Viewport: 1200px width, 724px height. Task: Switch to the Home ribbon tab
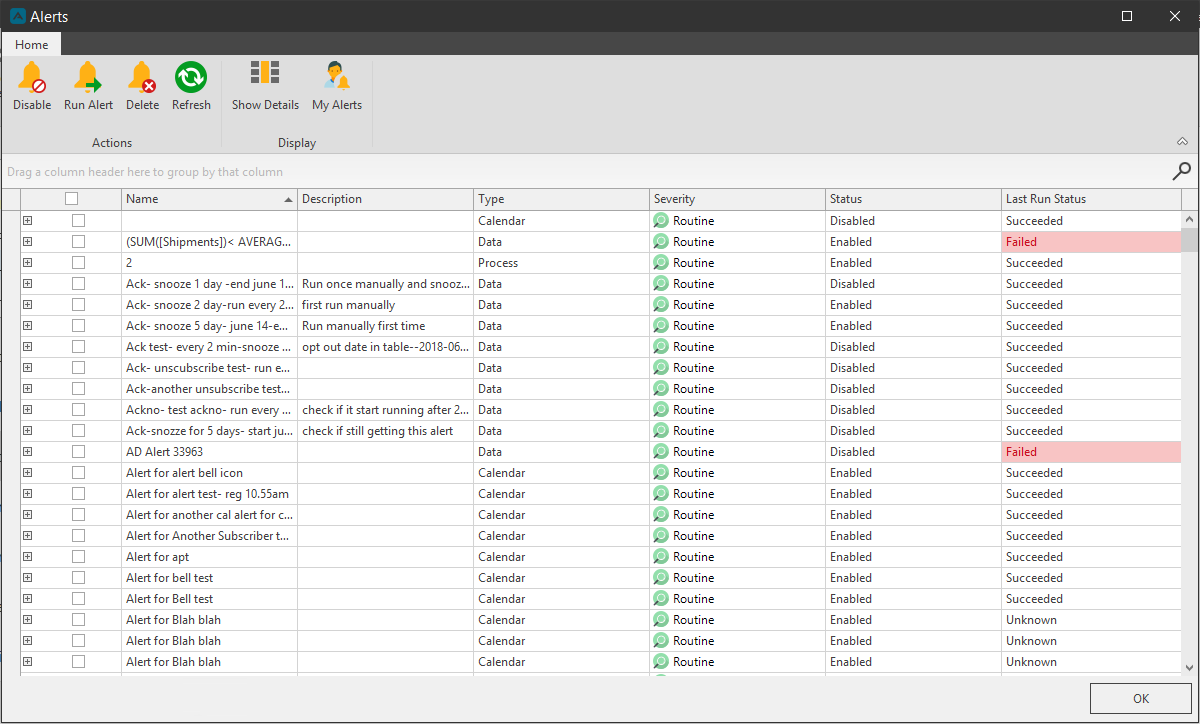click(31, 45)
